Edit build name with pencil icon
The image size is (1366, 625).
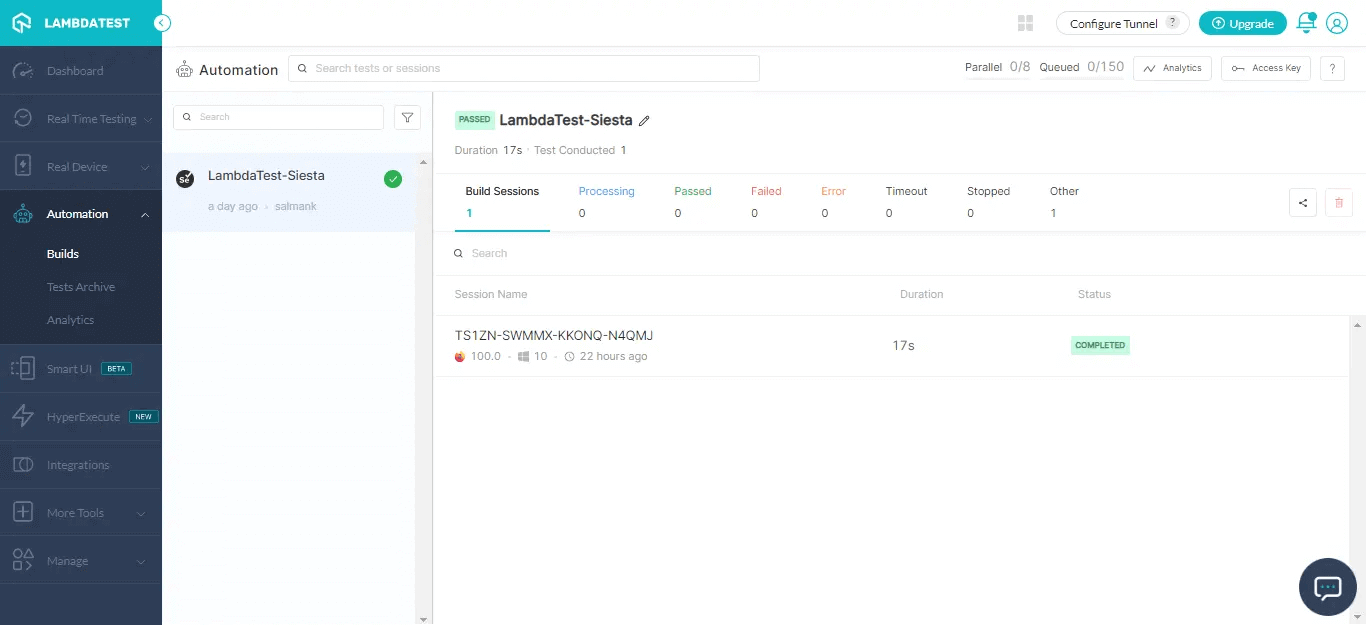(645, 121)
